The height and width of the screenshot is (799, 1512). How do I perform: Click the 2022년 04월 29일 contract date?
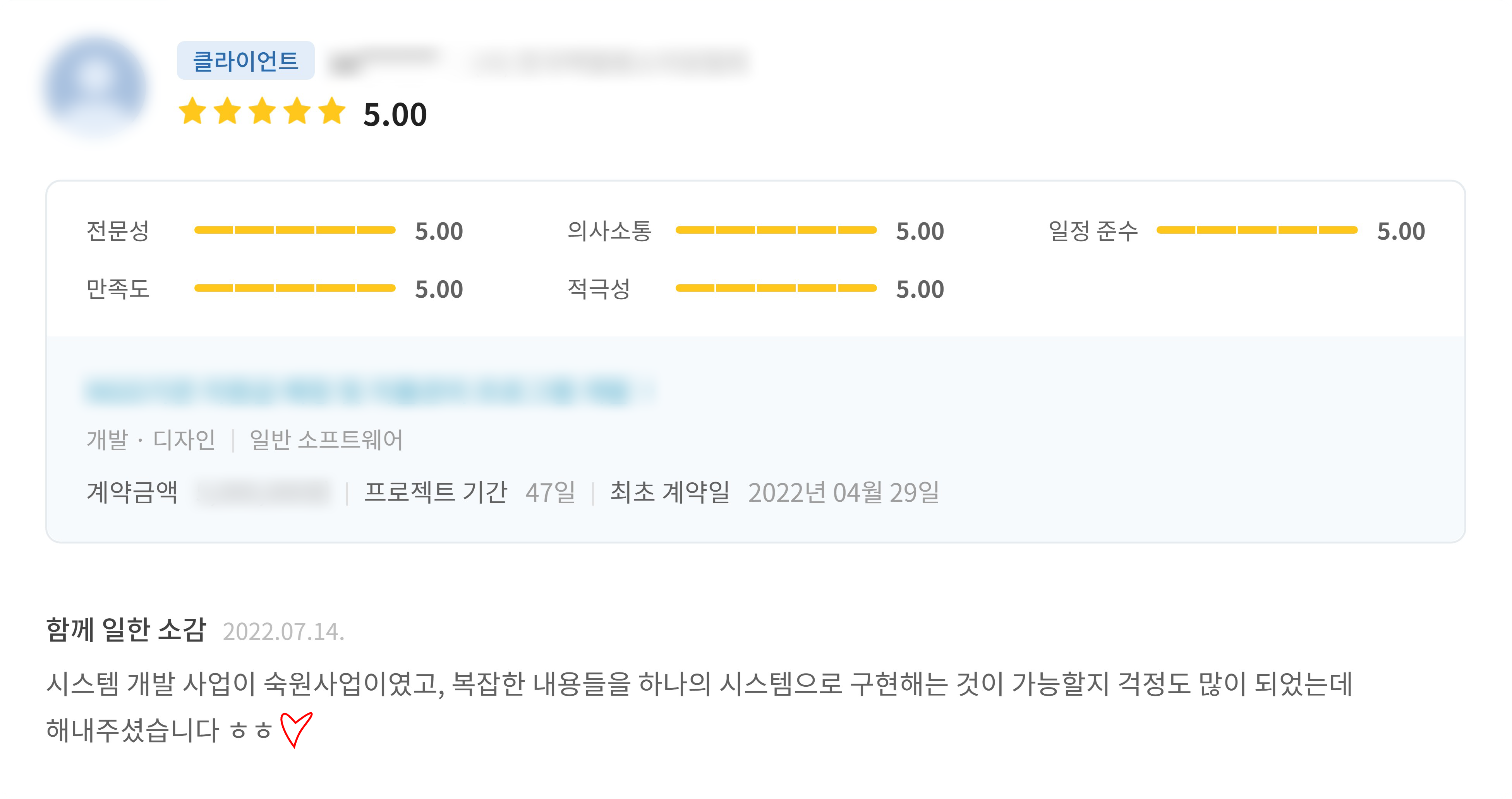pyautogui.click(x=843, y=492)
